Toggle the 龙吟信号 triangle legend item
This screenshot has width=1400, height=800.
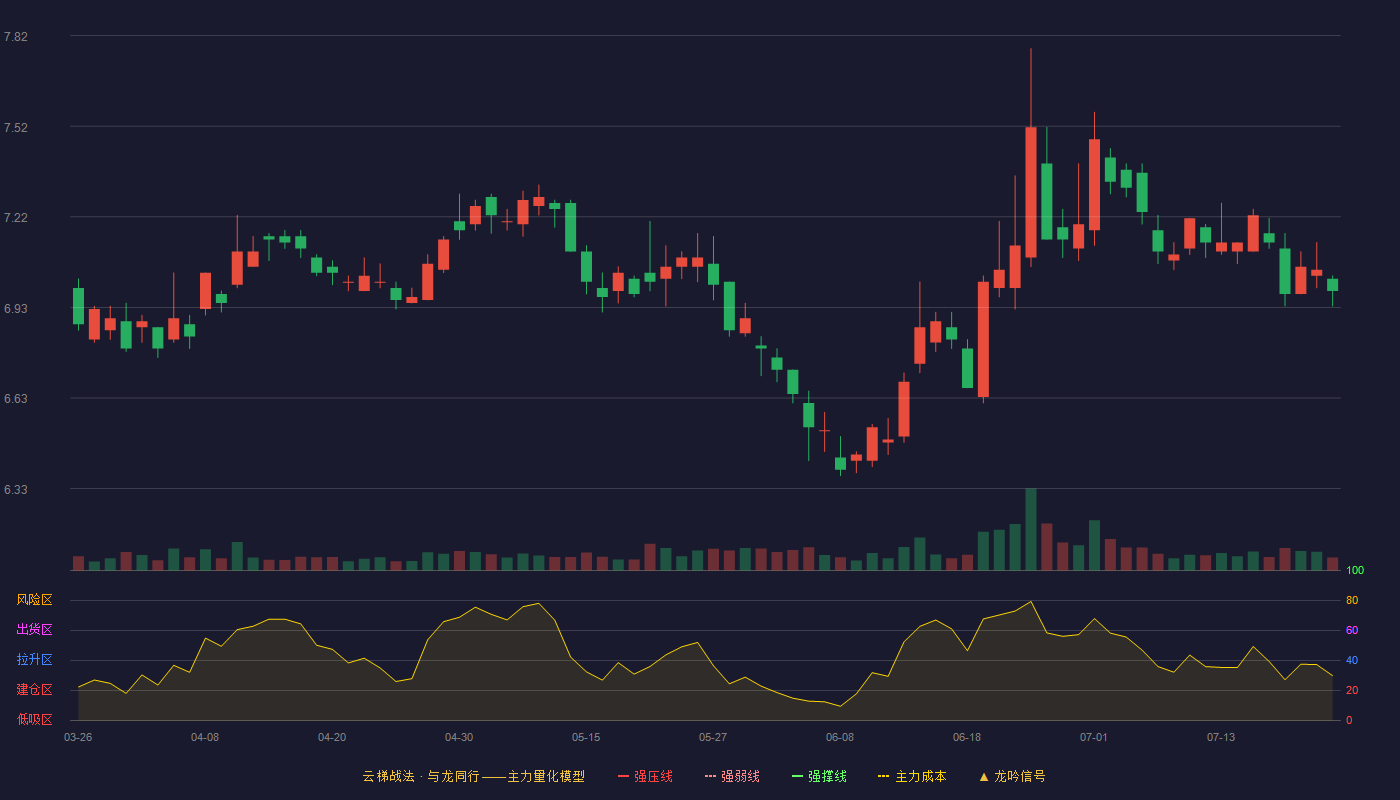pyautogui.click(x=1012, y=776)
